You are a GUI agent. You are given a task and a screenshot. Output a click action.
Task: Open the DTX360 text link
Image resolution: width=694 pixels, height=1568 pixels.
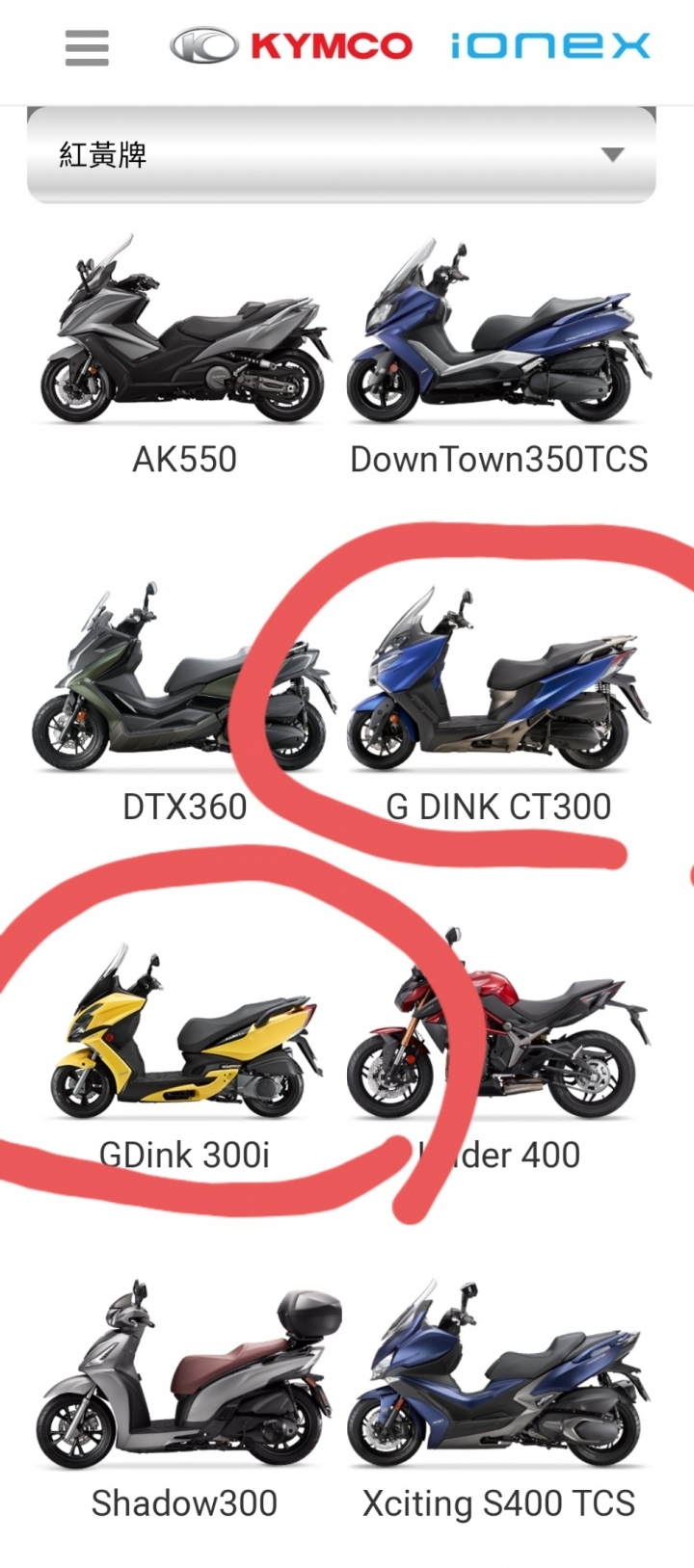click(x=184, y=807)
